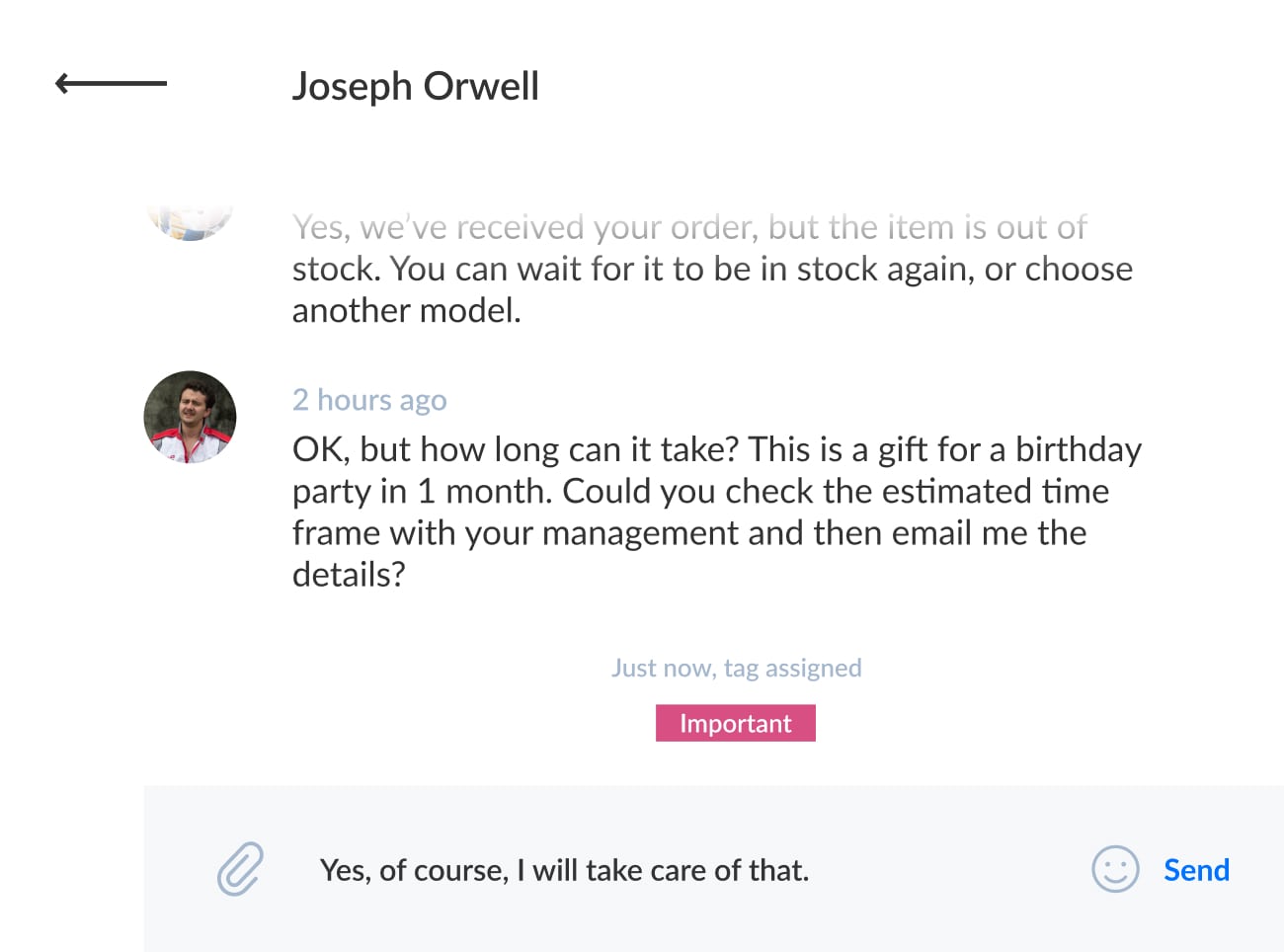Select the customer's message about the birthday gift
This screenshot has height=952, width=1284.
coord(716,512)
